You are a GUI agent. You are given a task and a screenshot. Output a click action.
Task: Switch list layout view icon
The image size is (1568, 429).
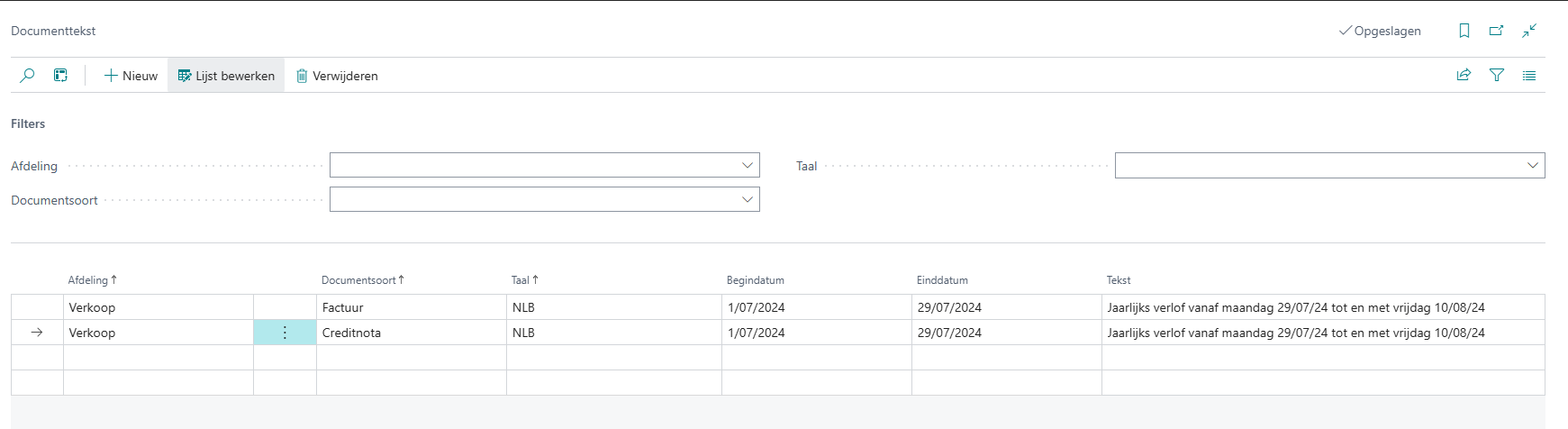click(1529, 76)
